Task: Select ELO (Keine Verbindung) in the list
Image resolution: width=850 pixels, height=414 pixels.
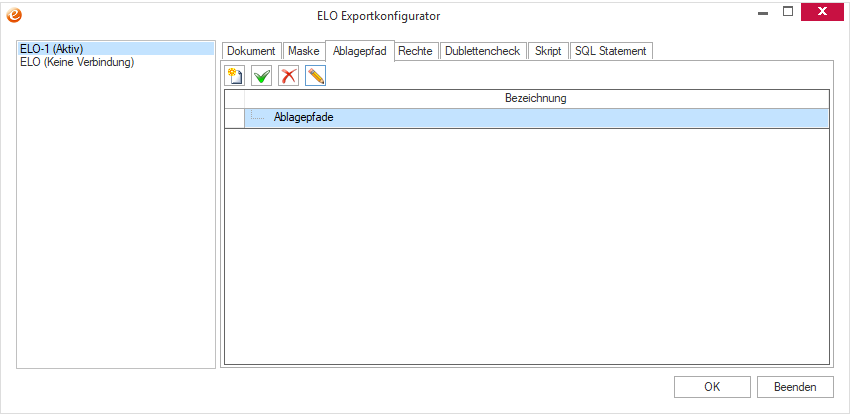Action: pos(77,62)
